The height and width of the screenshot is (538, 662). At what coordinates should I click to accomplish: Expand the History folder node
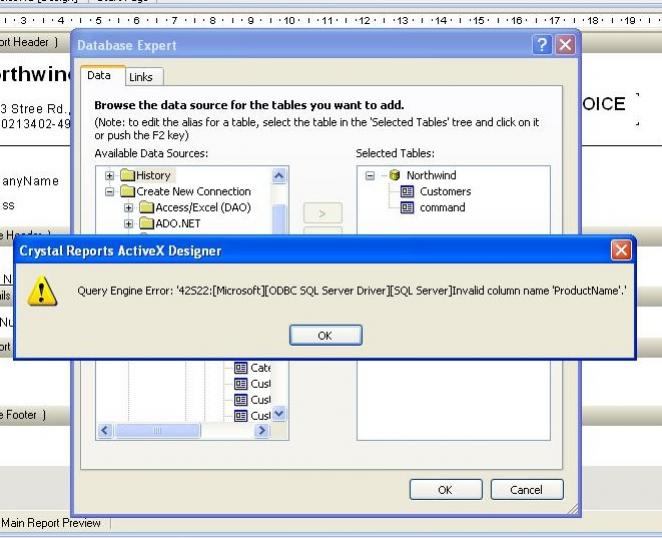pos(109,175)
